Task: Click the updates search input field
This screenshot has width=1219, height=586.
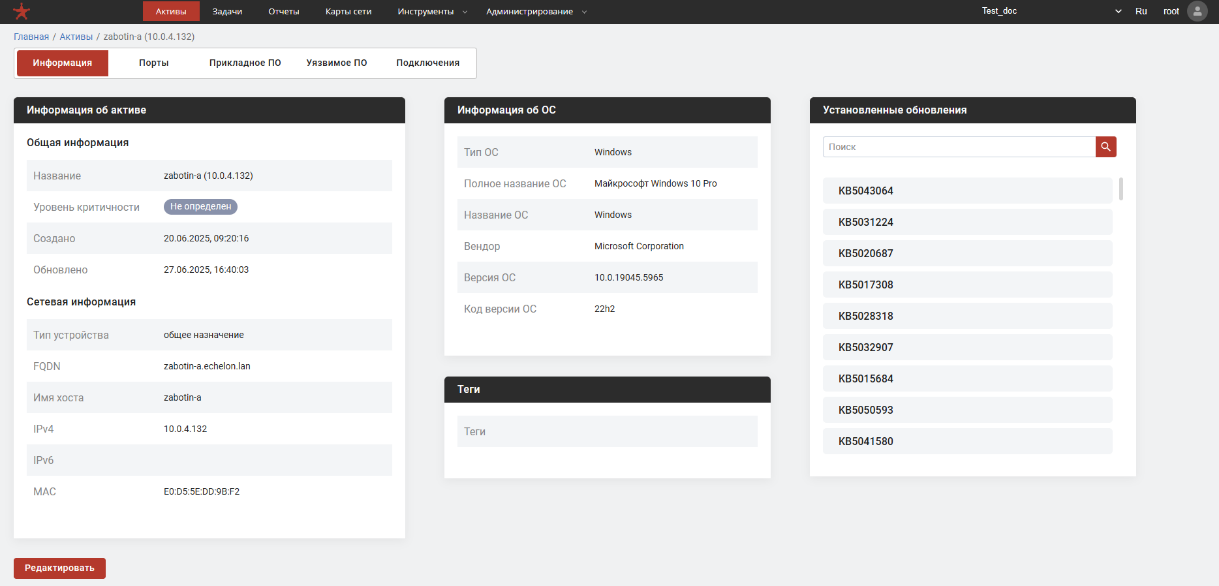Action: tap(958, 147)
